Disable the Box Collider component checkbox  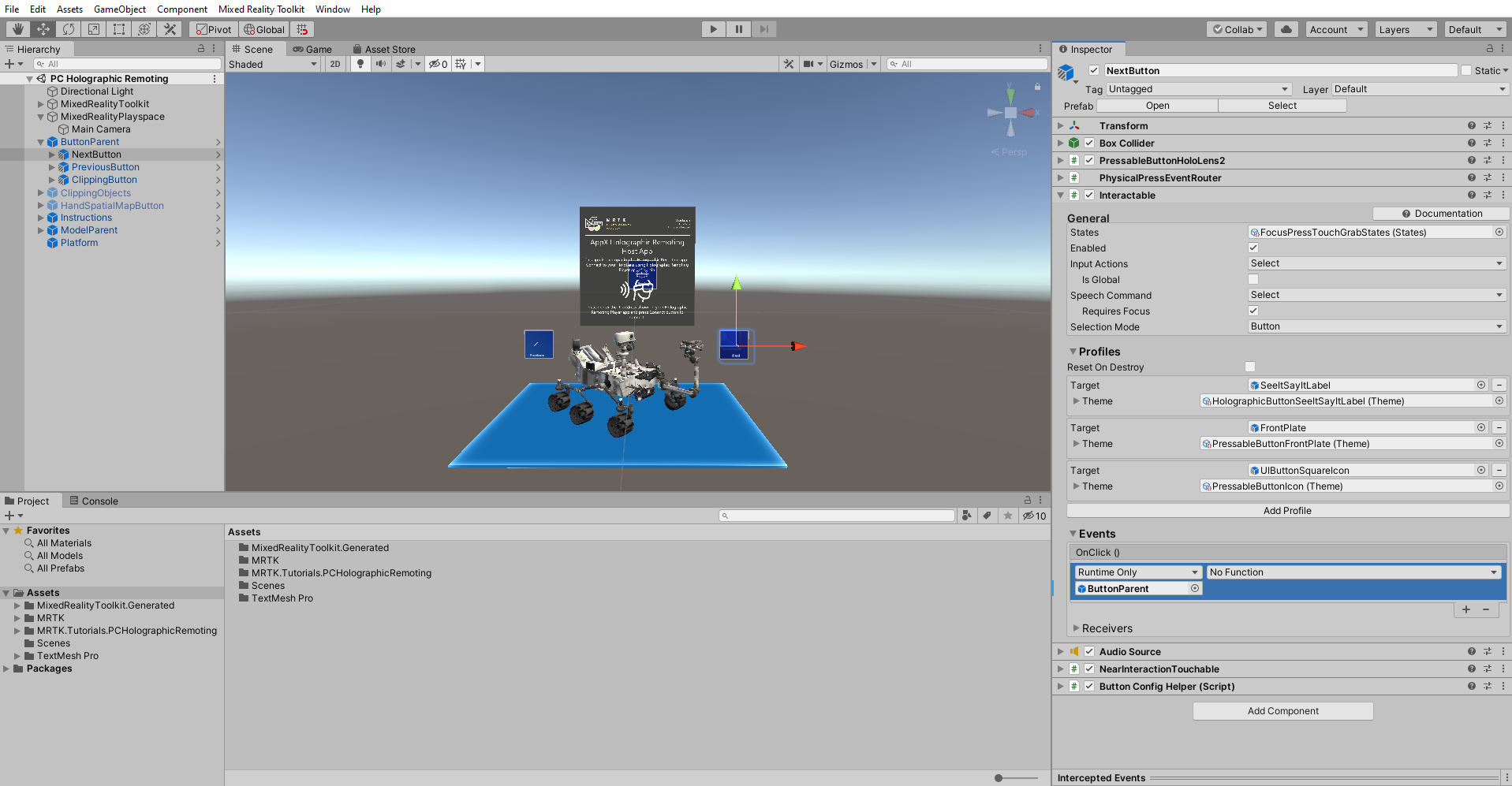coord(1089,143)
